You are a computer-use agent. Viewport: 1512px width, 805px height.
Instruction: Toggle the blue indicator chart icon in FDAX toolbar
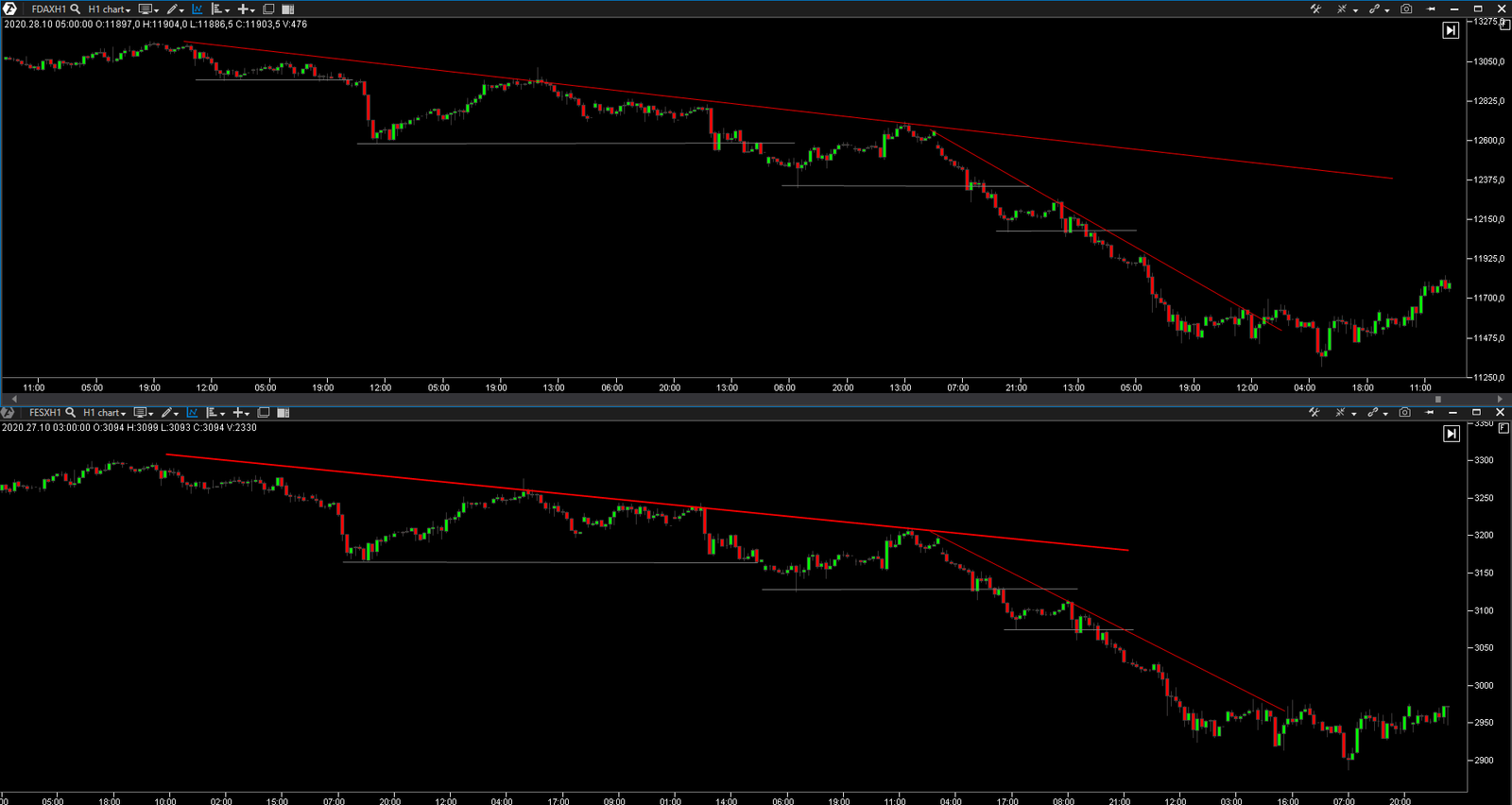[198, 9]
